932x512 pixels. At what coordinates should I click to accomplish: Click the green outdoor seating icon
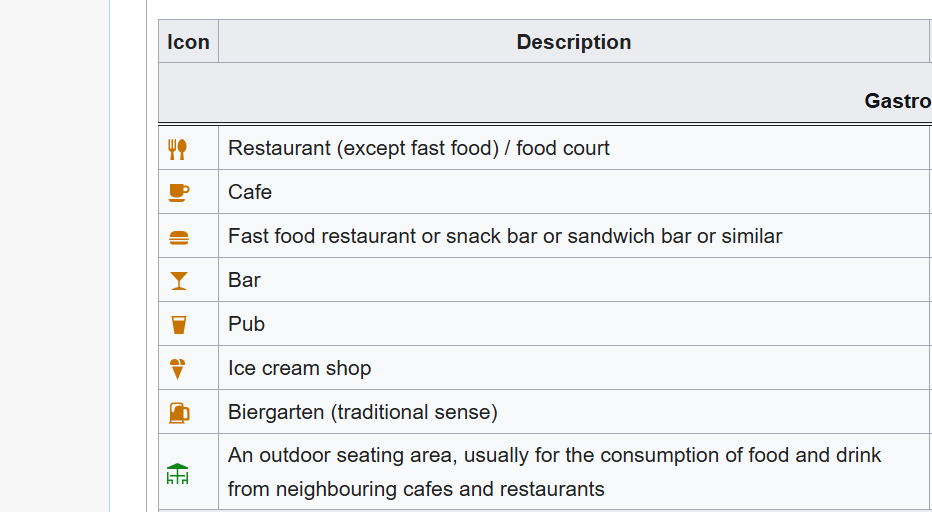click(177, 473)
